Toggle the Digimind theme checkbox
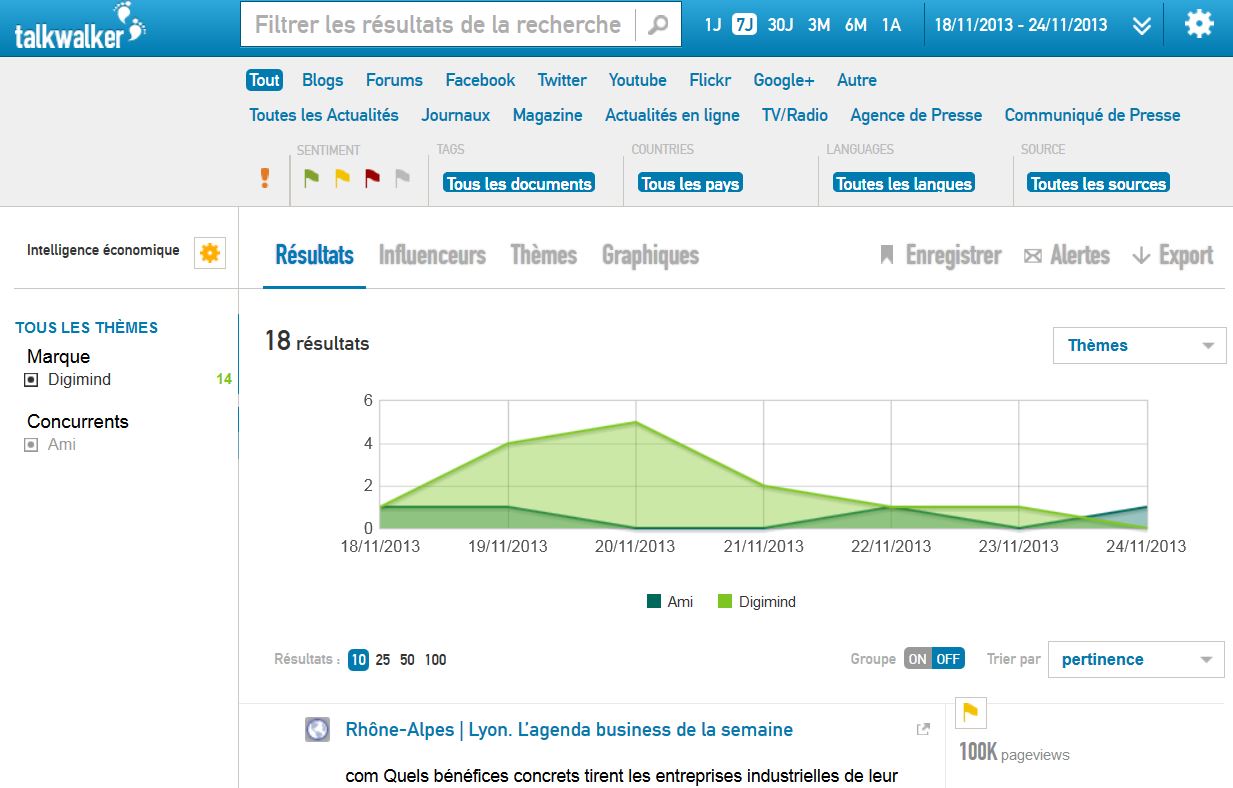Viewport: 1233px width, 788px height. click(x=31, y=380)
